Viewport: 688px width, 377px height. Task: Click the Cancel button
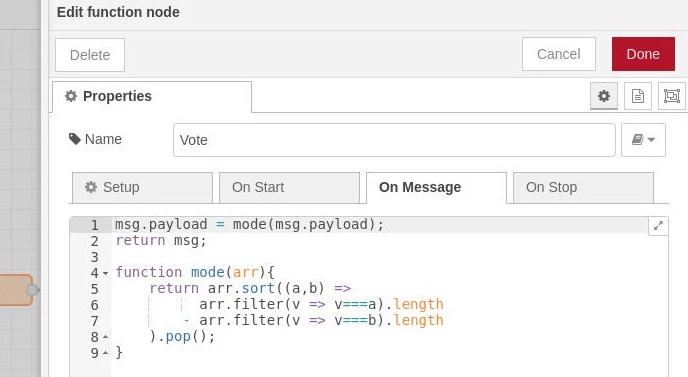559,54
